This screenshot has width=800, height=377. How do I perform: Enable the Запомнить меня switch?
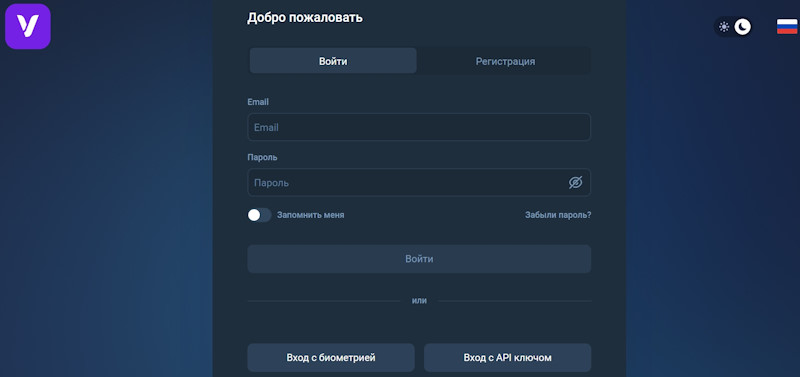tap(259, 215)
